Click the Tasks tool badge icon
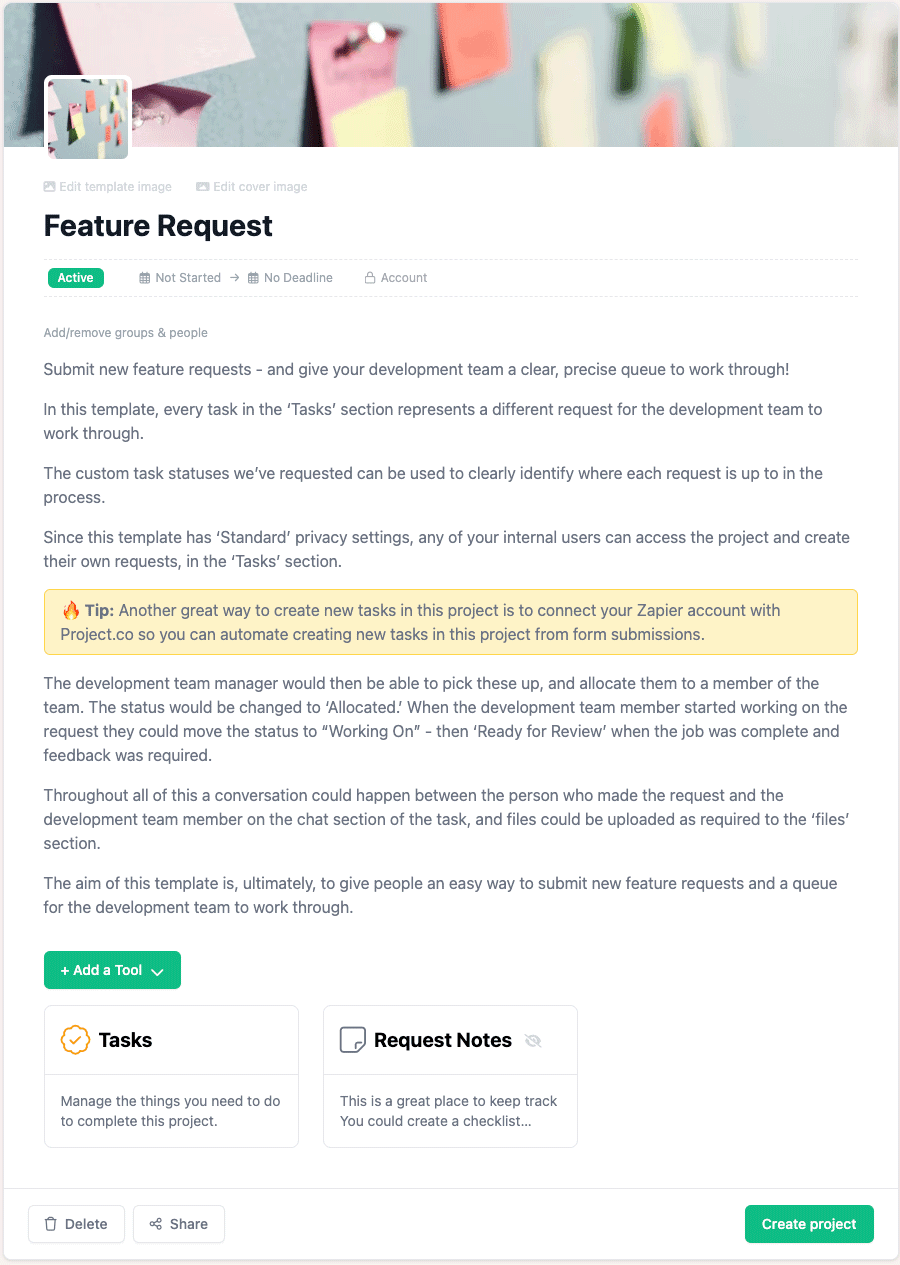The width and height of the screenshot is (900, 1265). (x=76, y=1040)
